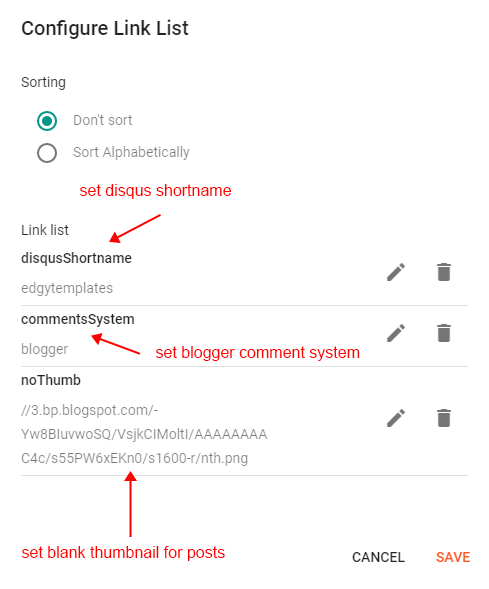Screen dimensions: 489x589
Task: Click the Link list section label
Action: point(45,230)
